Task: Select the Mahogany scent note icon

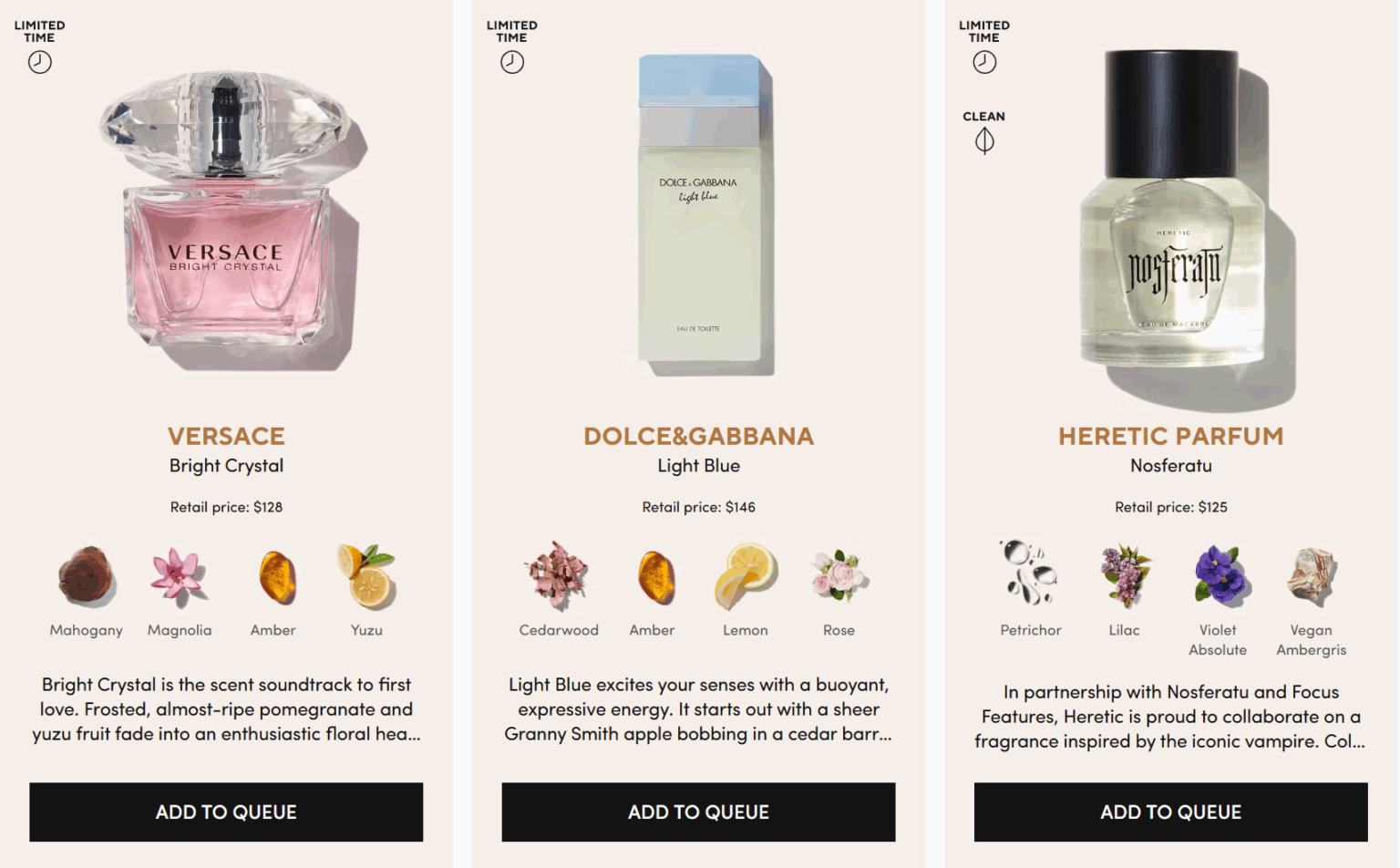Action: click(87, 576)
